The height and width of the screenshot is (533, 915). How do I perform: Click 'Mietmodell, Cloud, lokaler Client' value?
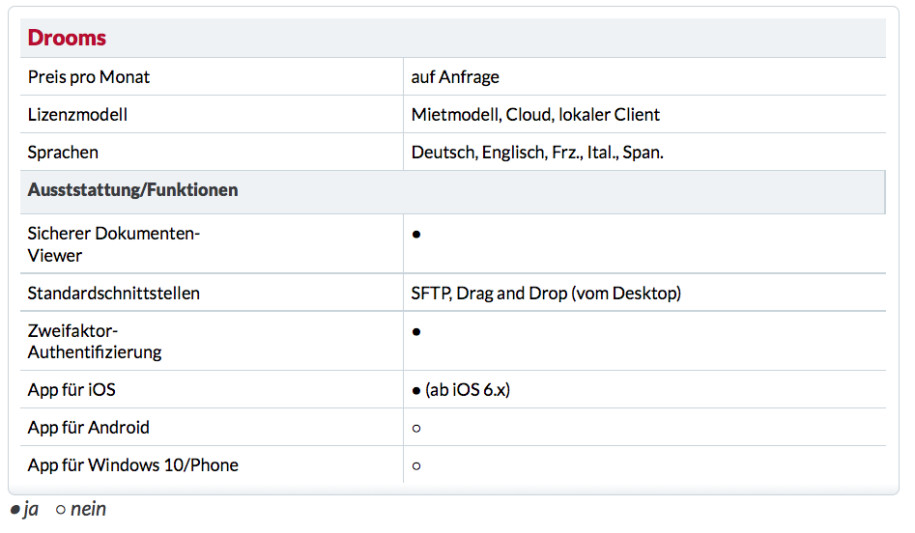(535, 114)
